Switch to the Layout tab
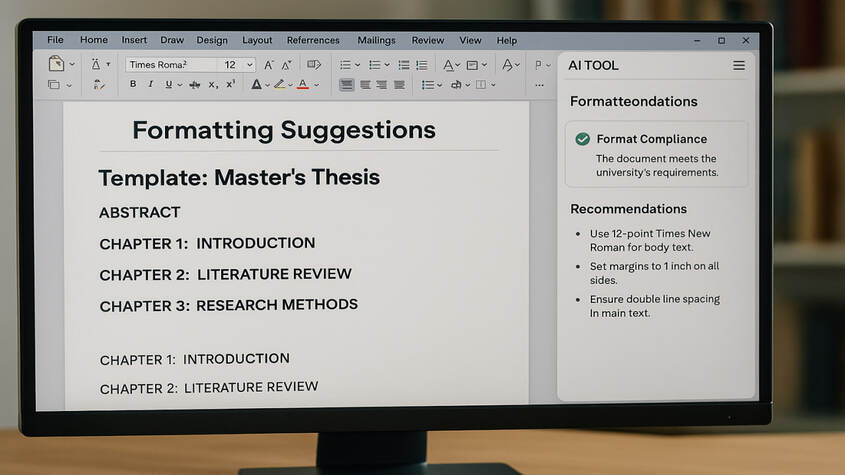 257,40
